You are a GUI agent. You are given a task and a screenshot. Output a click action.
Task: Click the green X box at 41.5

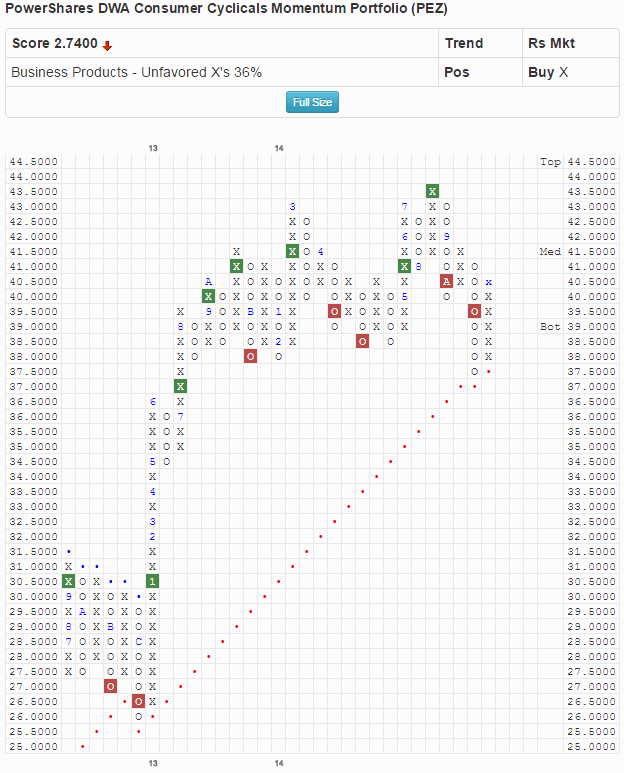tap(292, 251)
